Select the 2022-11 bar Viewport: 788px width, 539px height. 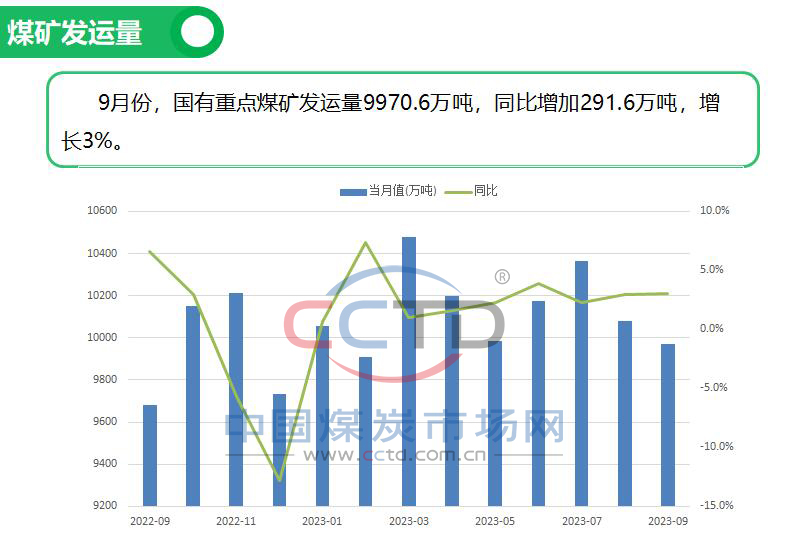pos(236,399)
